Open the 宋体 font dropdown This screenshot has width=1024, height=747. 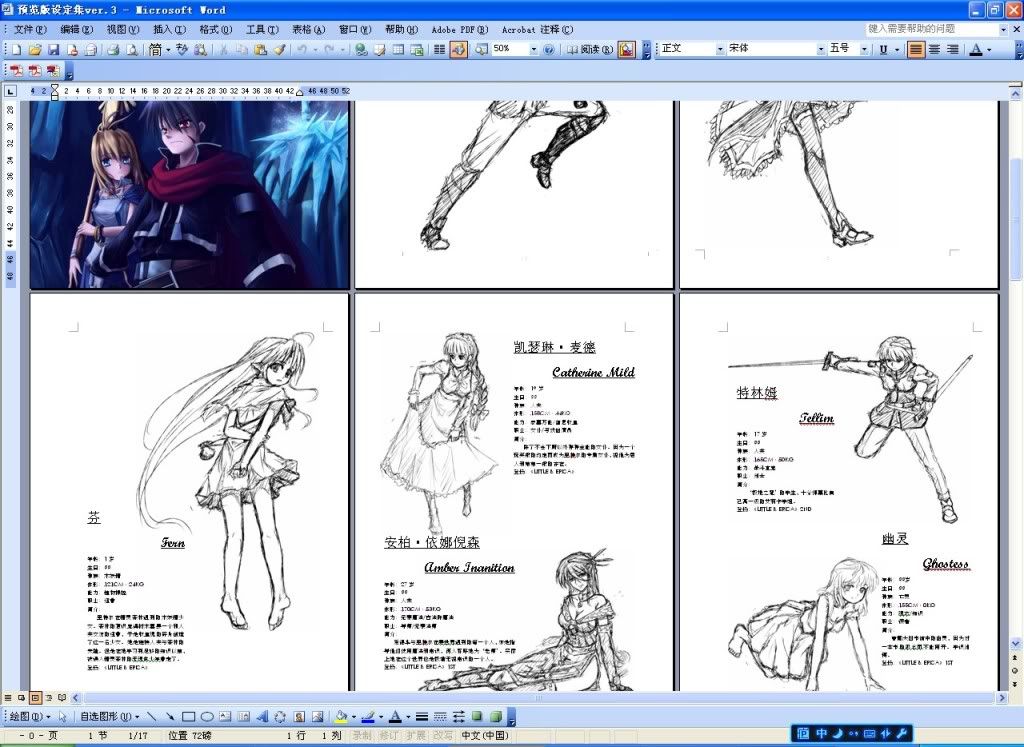[x=820, y=50]
